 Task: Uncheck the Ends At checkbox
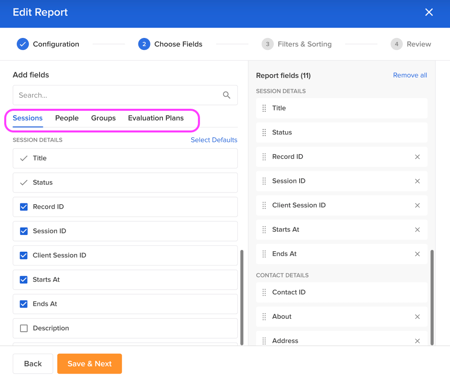click(x=24, y=304)
